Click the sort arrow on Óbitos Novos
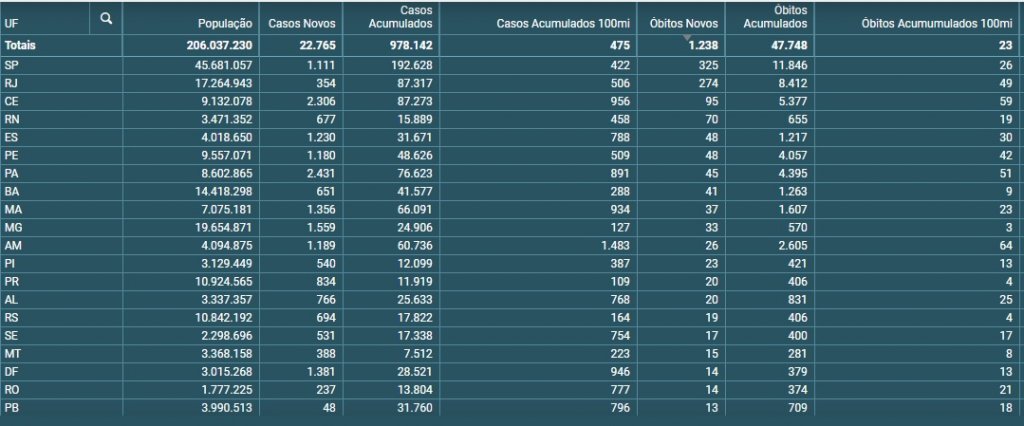 pyautogui.click(x=686, y=37)
